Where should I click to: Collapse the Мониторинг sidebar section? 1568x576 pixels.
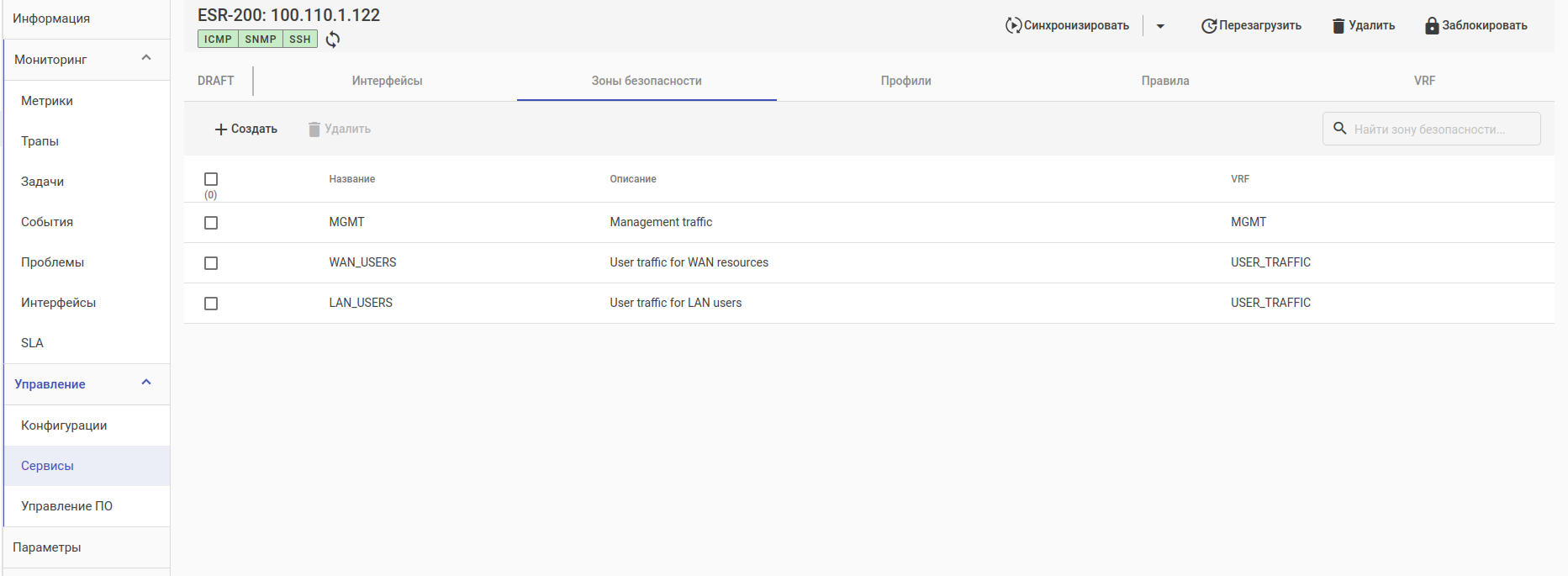pos(146,58)
